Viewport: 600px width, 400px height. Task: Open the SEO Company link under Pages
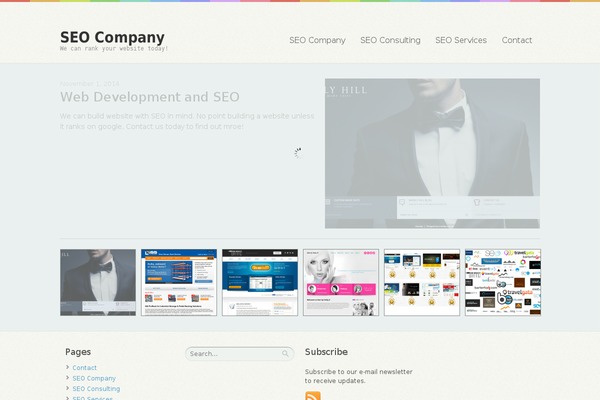(94, 378)
